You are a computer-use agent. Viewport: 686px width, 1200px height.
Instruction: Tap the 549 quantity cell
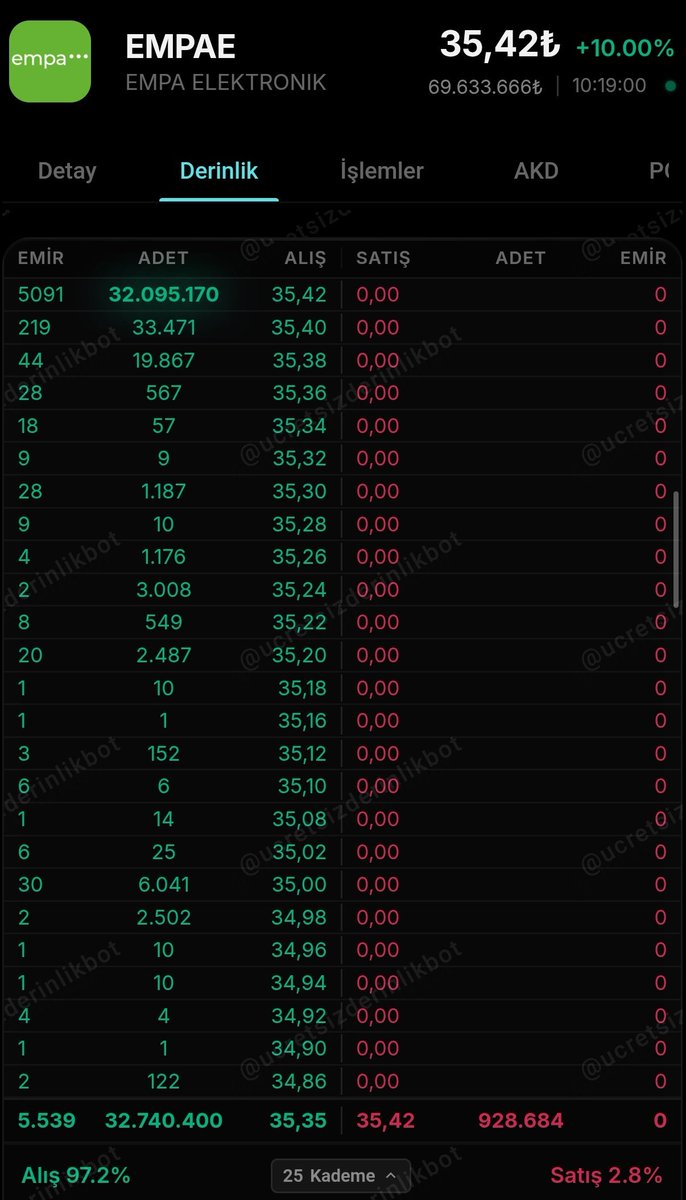pyautogui.click(x=164, y=622)
